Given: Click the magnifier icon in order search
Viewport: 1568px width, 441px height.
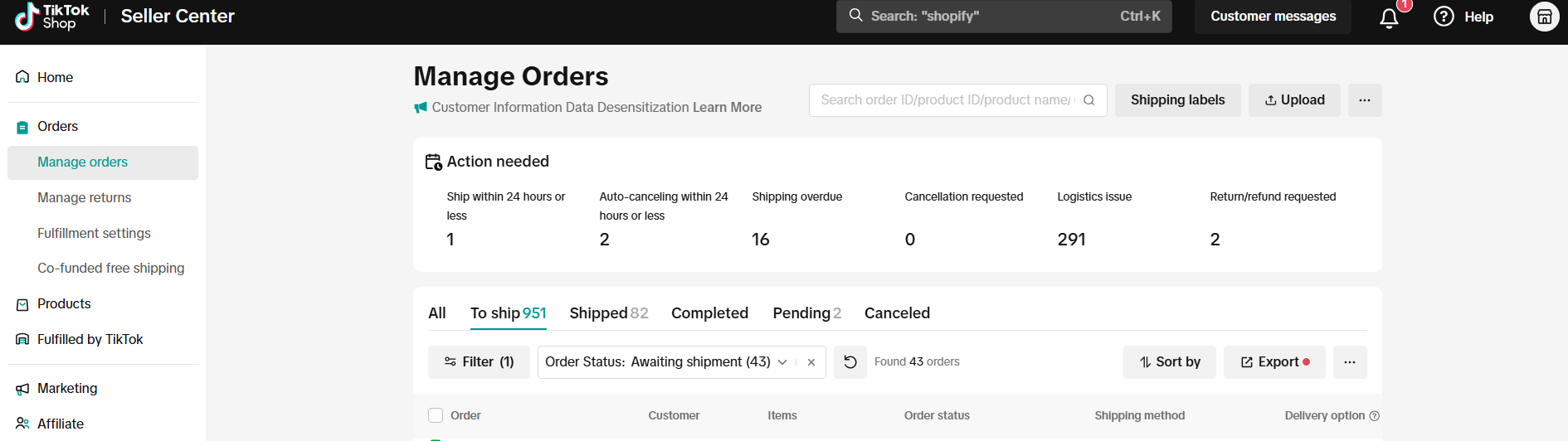Looking at the screenshot, I should click(1089, 100).
